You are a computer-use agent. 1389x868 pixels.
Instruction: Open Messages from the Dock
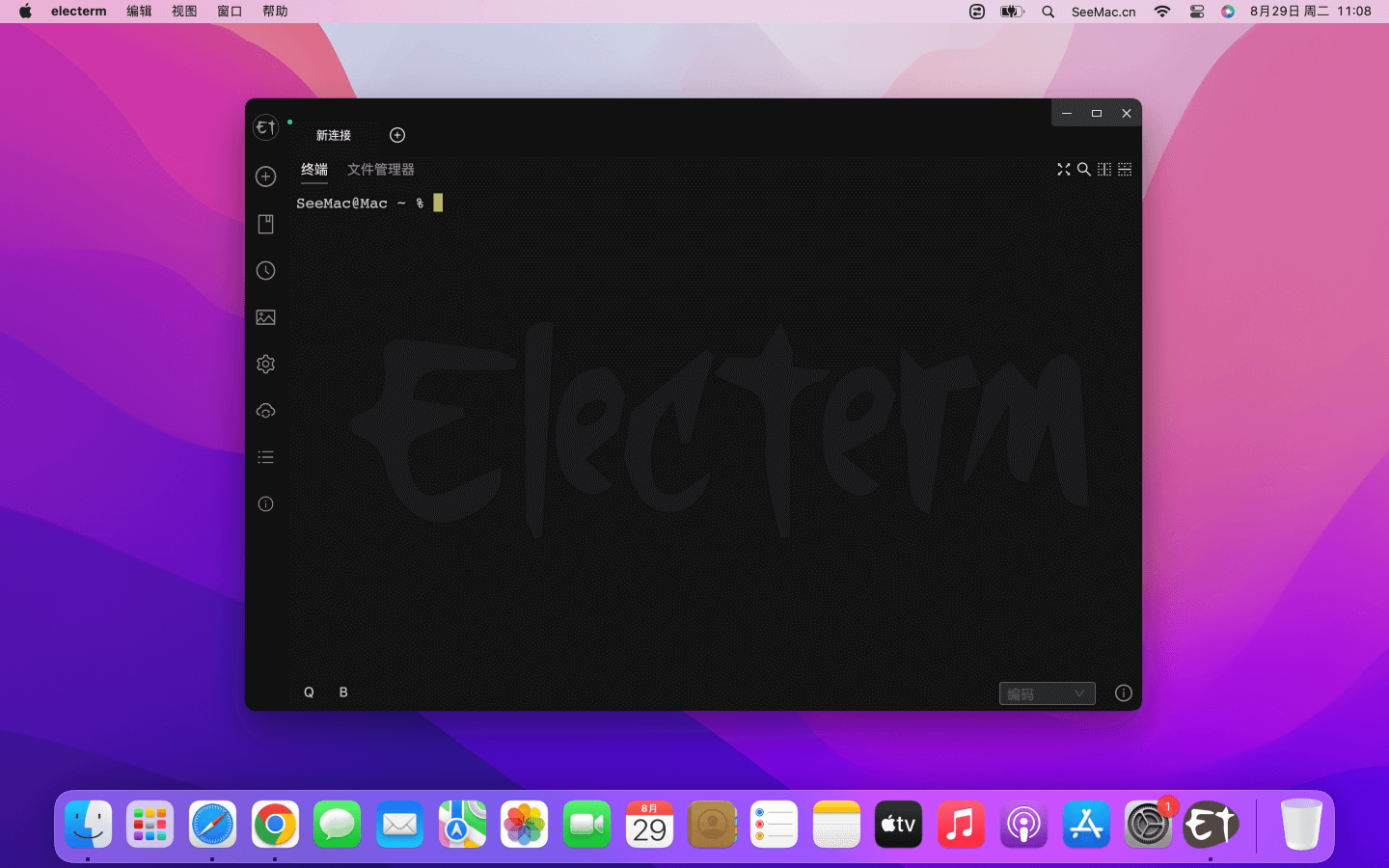point(338,825)
